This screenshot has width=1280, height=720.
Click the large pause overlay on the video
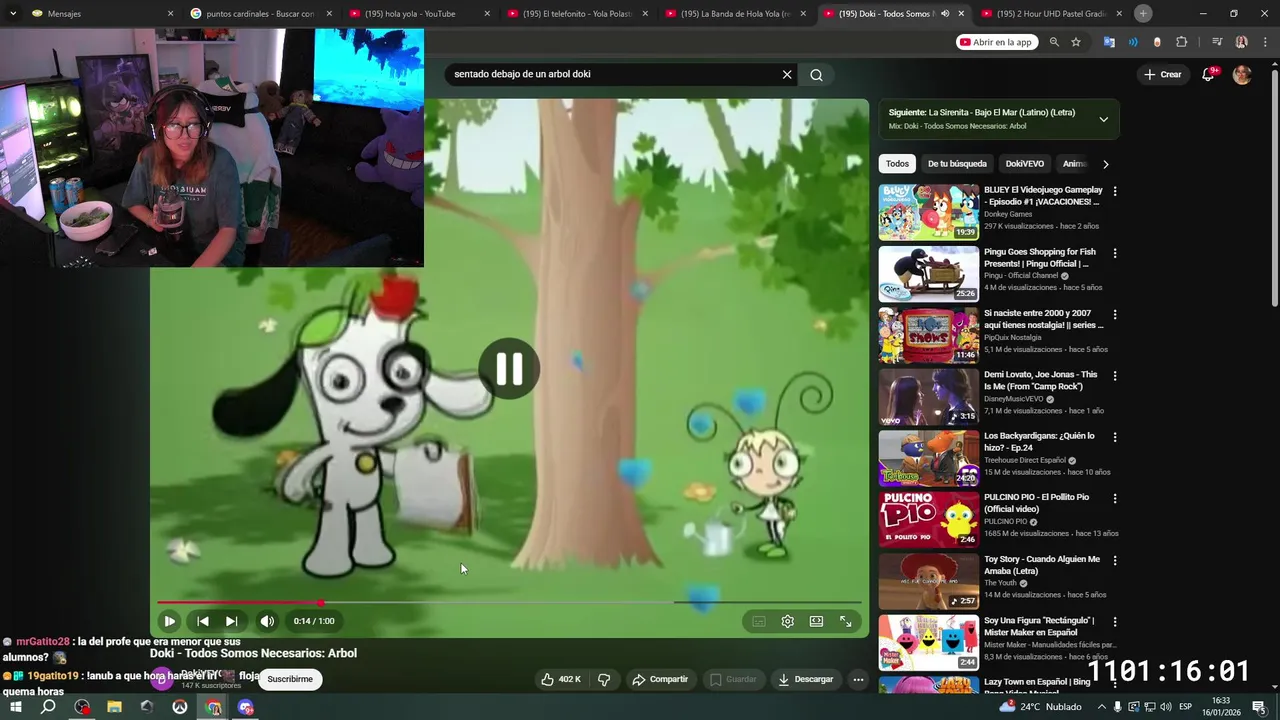tap(509, 369)
